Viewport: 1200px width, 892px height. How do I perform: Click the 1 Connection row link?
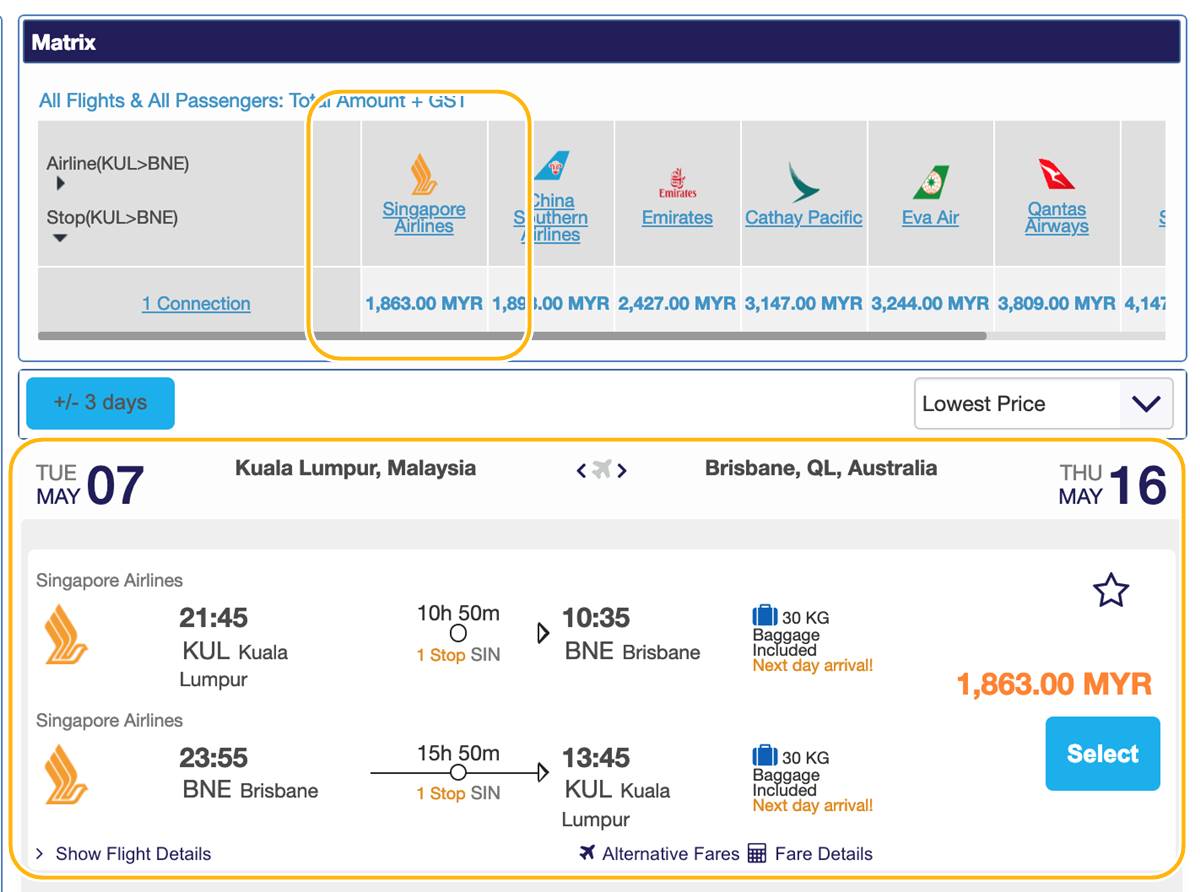pyautogui.click(x=196, y=304)
